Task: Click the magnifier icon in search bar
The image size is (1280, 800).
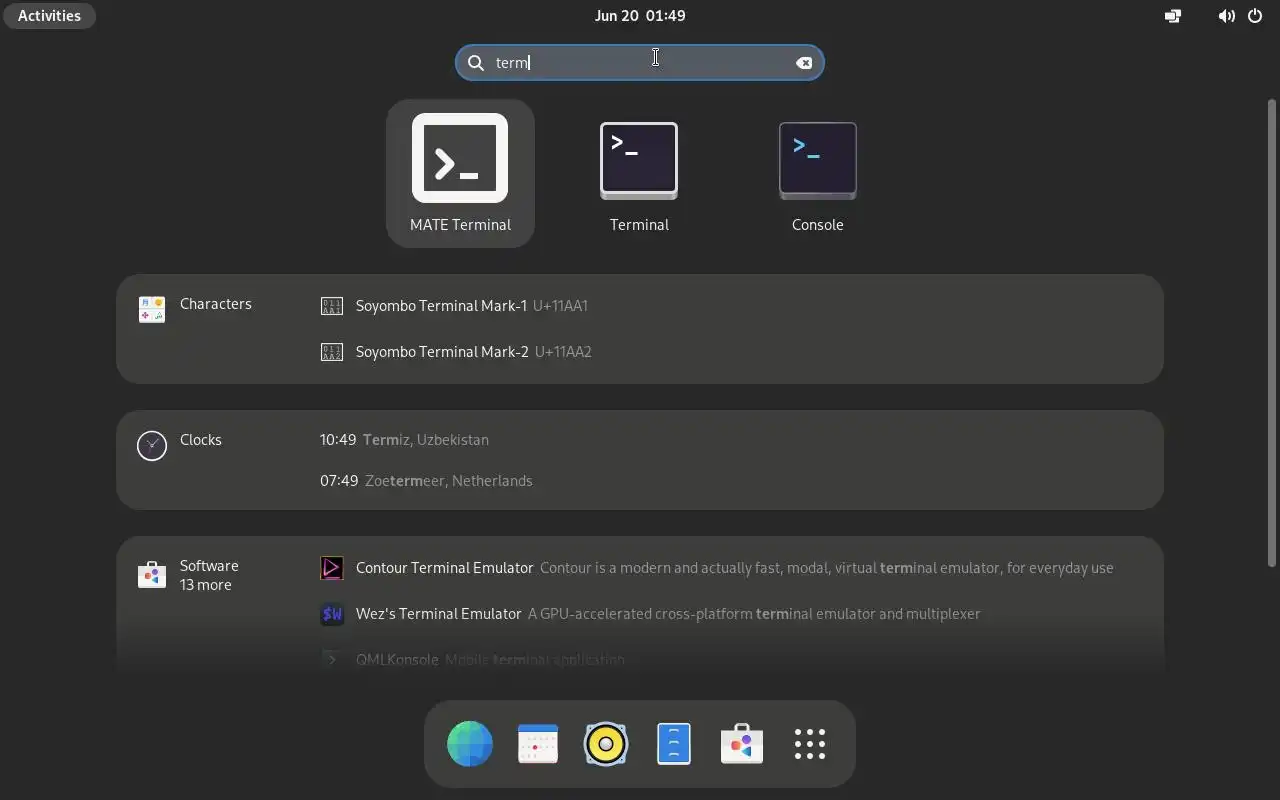Action: click(476, 63)
